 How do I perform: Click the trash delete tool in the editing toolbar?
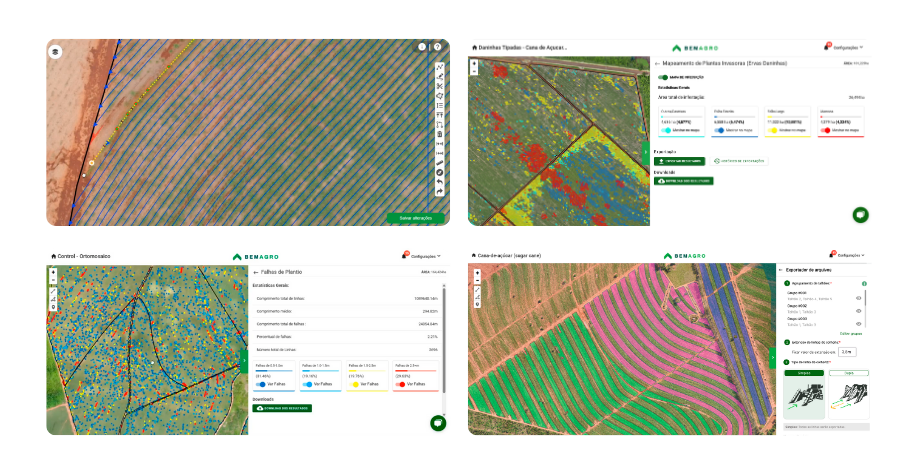(x=440, y=133)
